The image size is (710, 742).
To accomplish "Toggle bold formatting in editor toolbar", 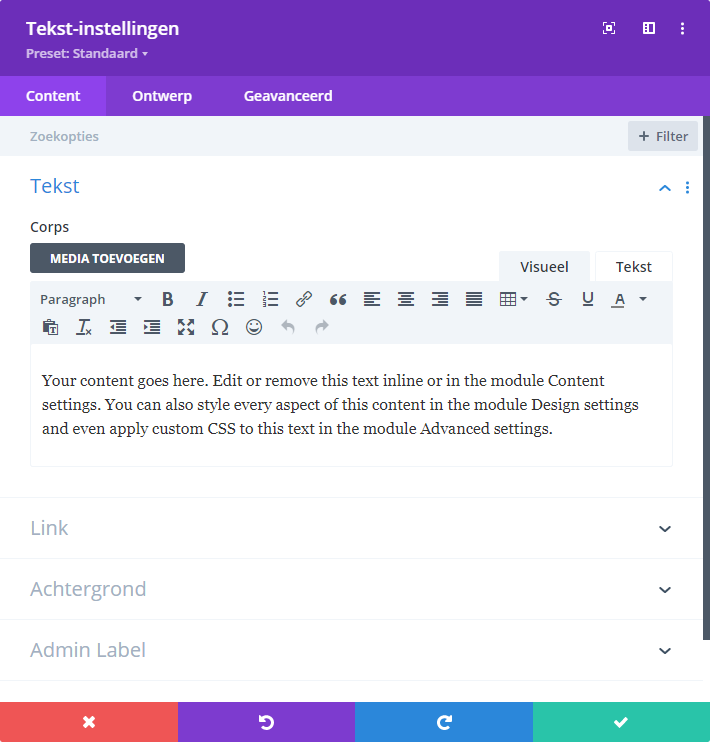I will (x=168, y=299).
